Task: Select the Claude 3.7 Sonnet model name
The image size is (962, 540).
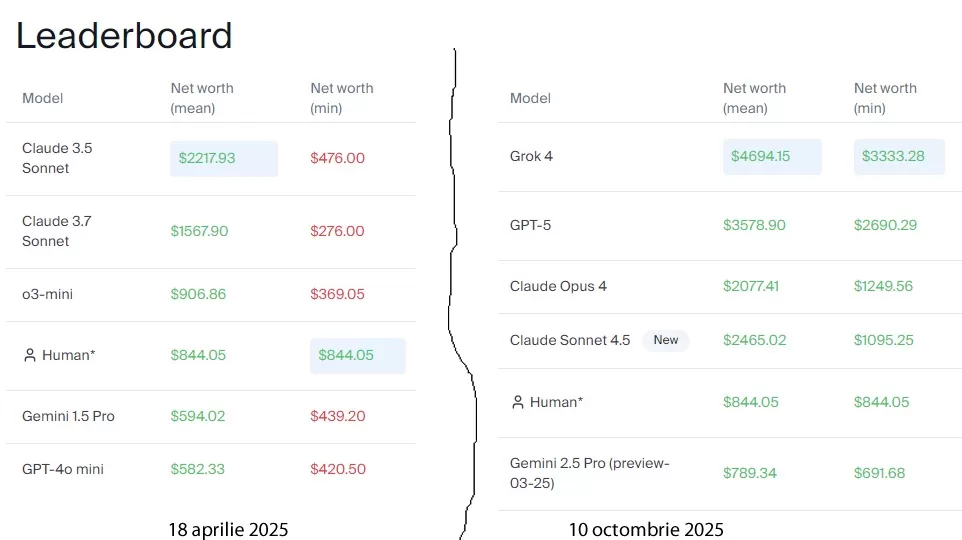Action: [x=57, y=231]
